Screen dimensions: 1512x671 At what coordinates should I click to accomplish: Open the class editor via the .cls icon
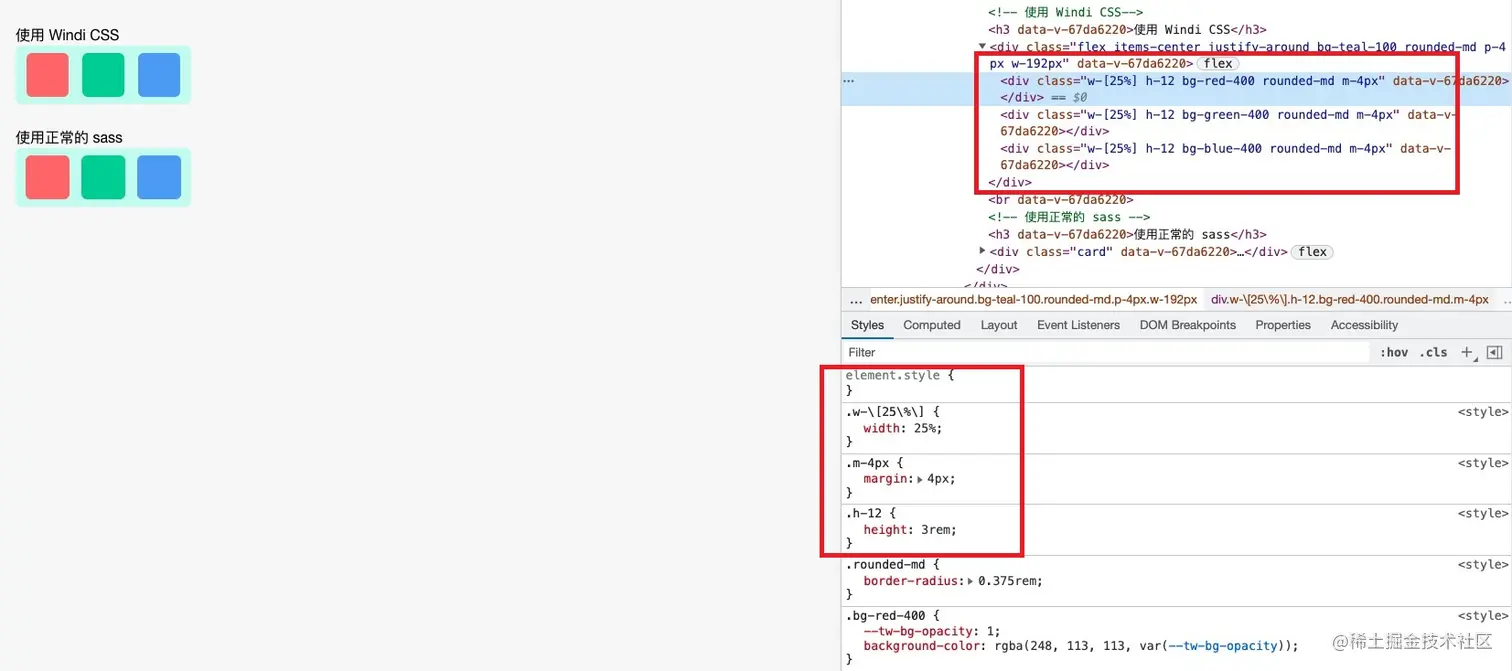tap(1434, 352)
